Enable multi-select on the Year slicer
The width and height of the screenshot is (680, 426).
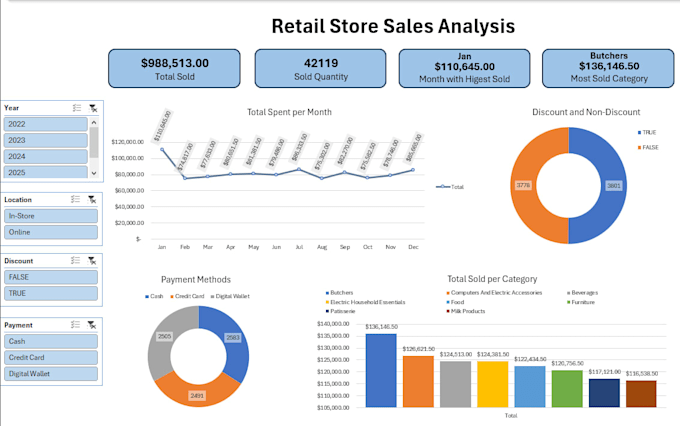[x=77, y=108]
